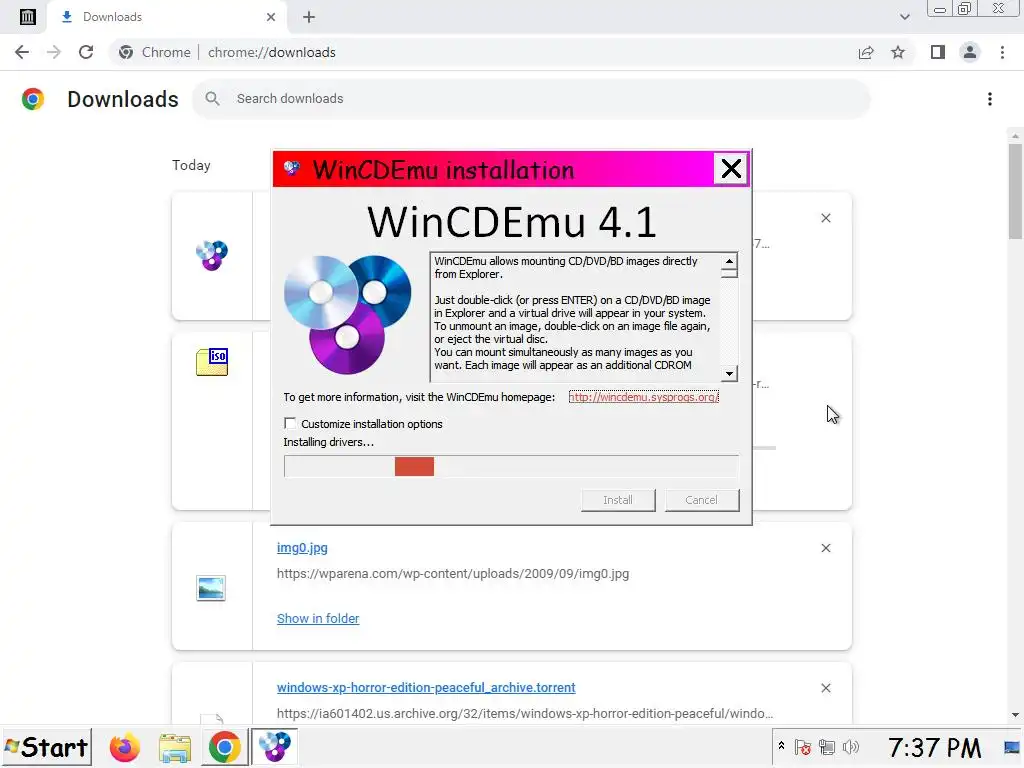
Task: Open the Chrome three-dot main menu
Action: 1002,52
